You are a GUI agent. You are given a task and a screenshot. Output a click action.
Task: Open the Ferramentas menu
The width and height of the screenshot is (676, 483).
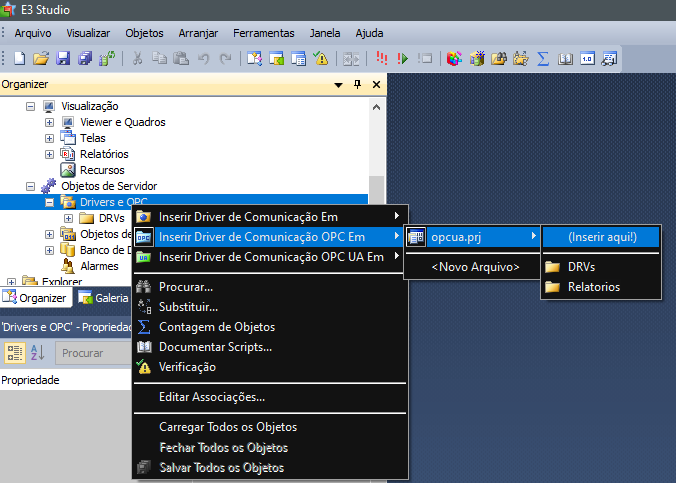tap(264, 33)
